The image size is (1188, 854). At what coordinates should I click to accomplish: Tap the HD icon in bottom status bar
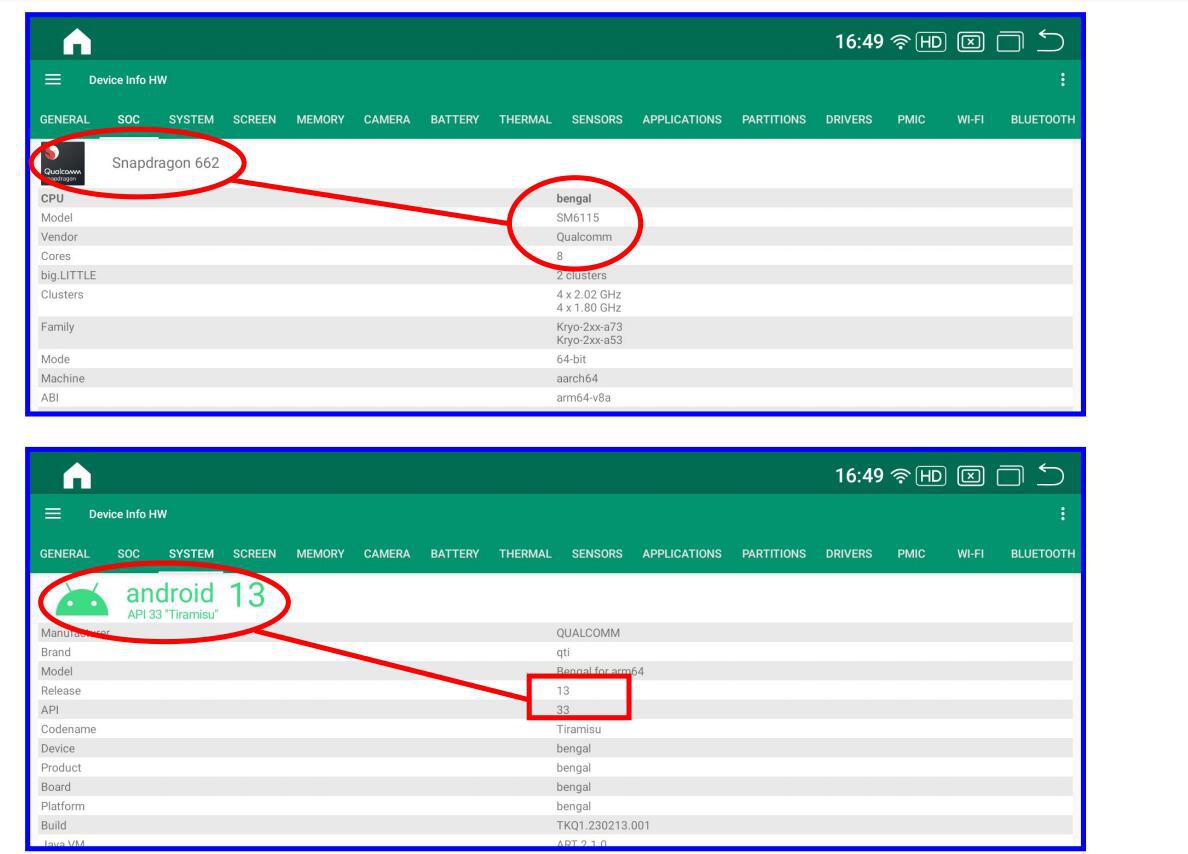pos(930,476)
